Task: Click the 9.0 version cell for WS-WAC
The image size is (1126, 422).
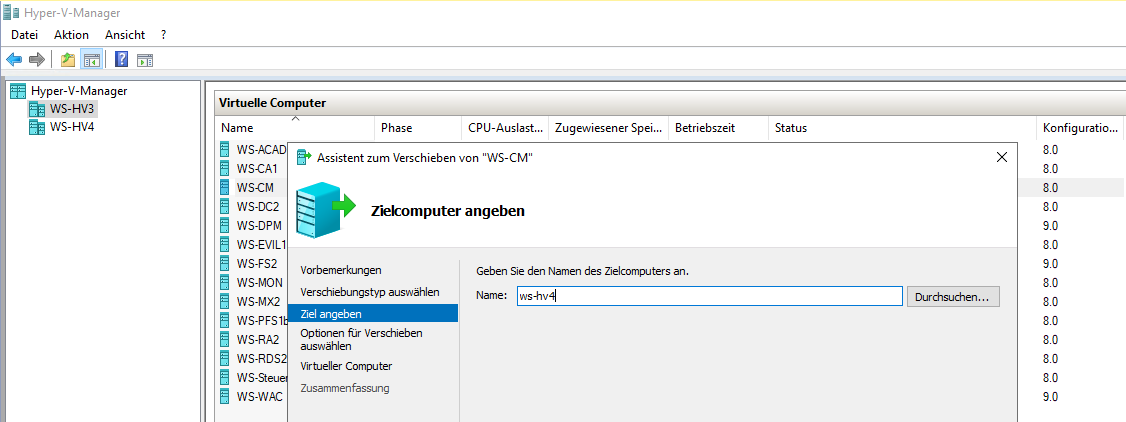Action: tap(1050, 396)
